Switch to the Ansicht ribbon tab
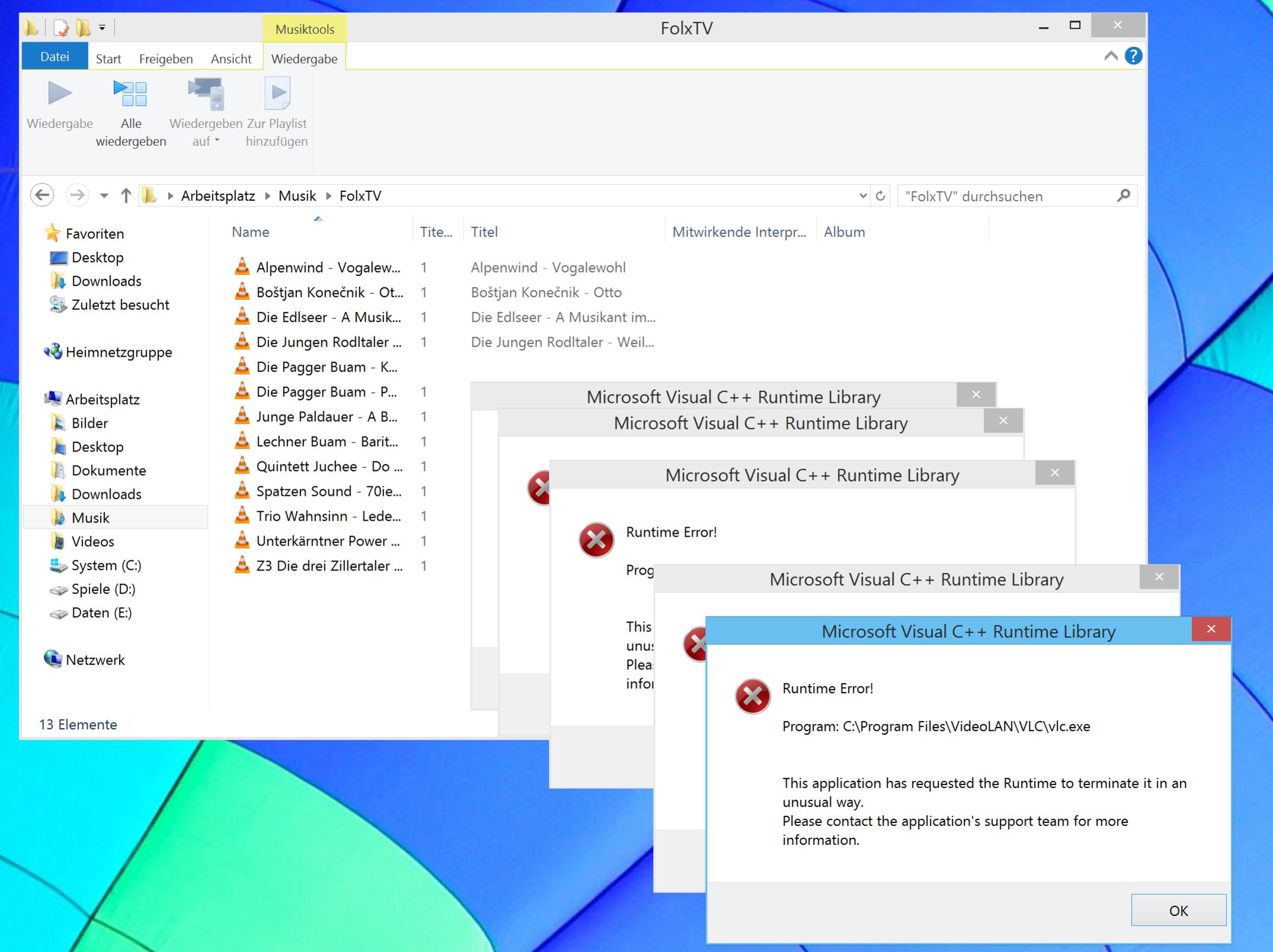 tap(231, 59)
